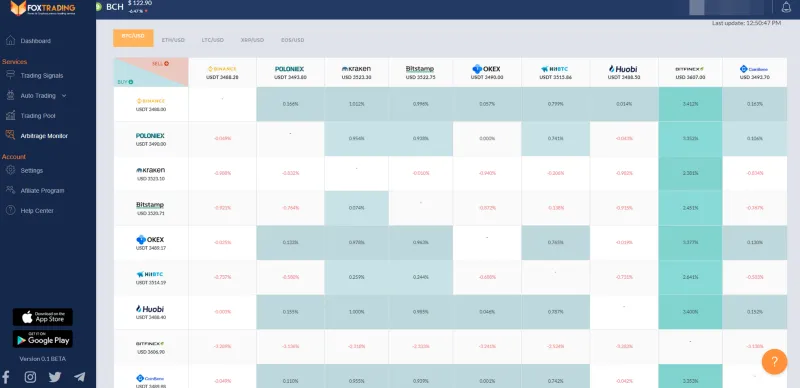Click 2.451% cell in Bitstamp buy row

[690, 208]
